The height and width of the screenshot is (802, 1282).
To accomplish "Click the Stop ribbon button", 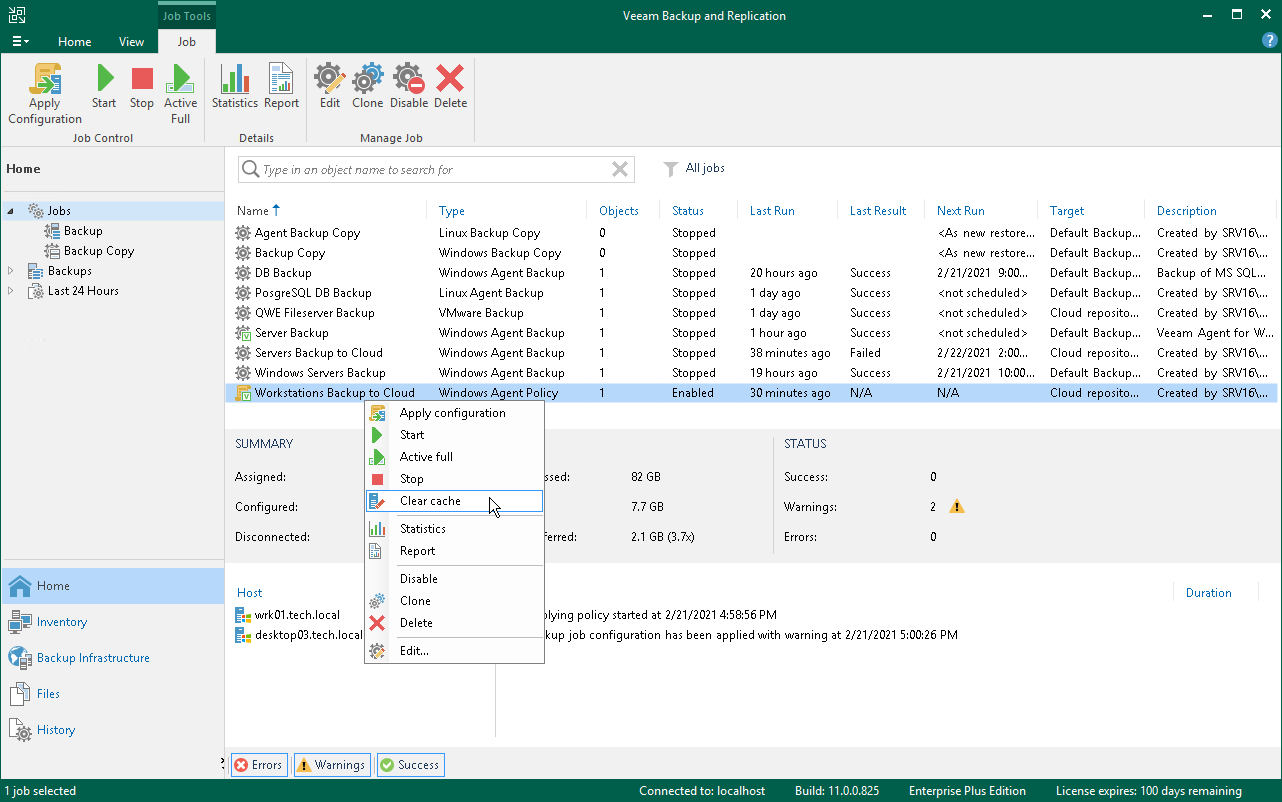I will tap(142, 86).
